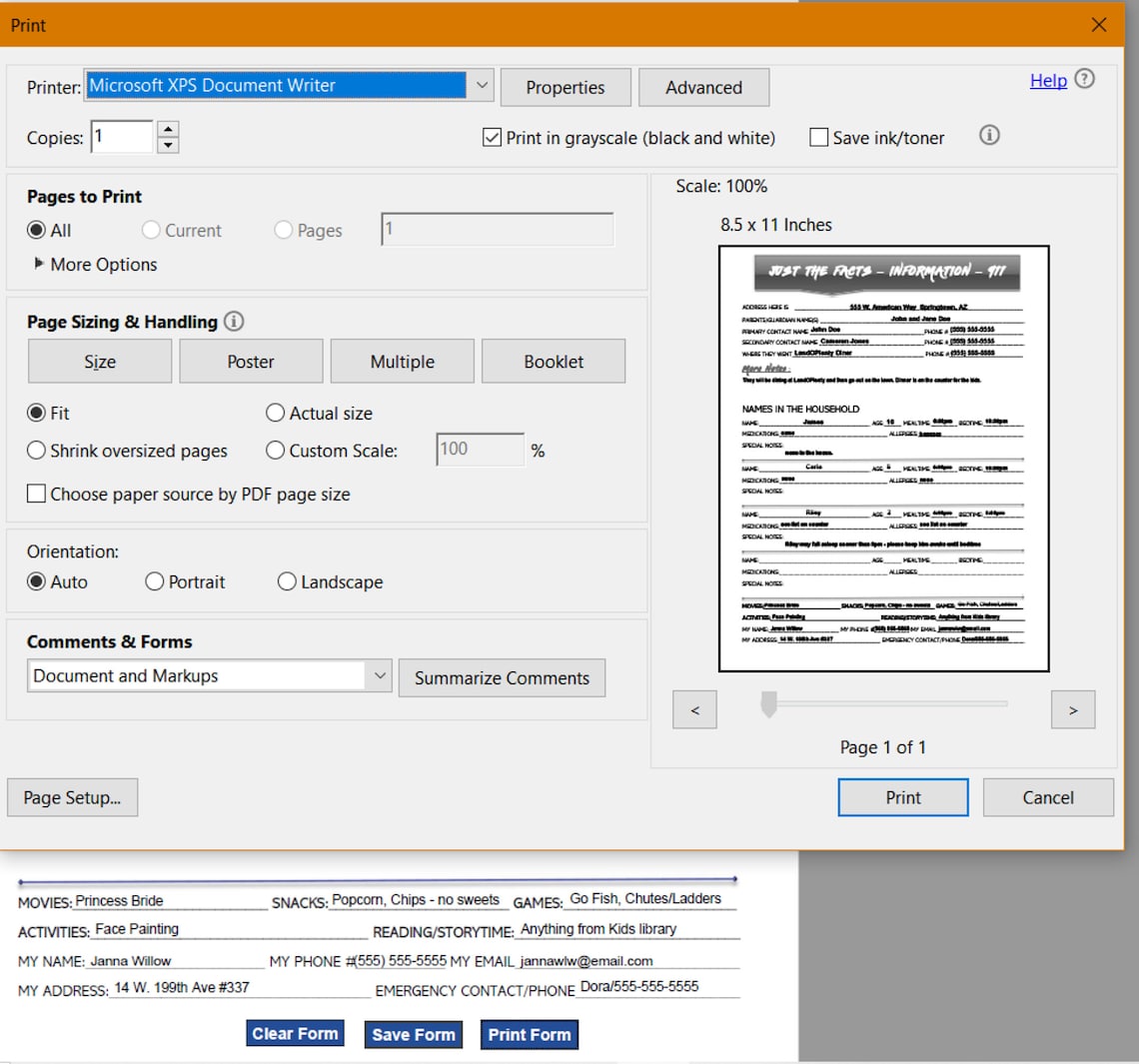Screen dimensions: 1139x1064
Task: Click the Print button
Action: coord(902,797)
